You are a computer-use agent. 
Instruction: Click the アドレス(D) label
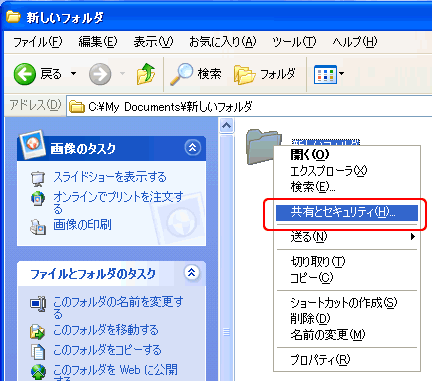[35, 105]
